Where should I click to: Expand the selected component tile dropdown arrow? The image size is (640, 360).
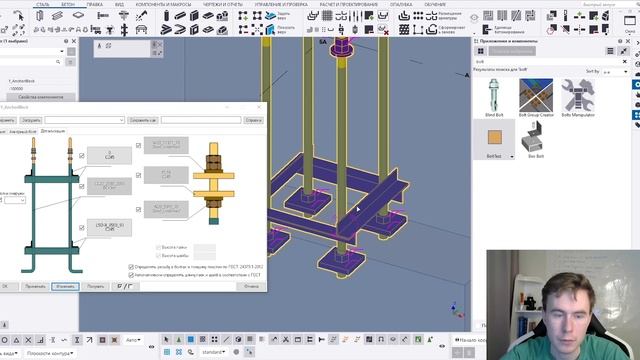pyautogui.click(x=512, y=157)
